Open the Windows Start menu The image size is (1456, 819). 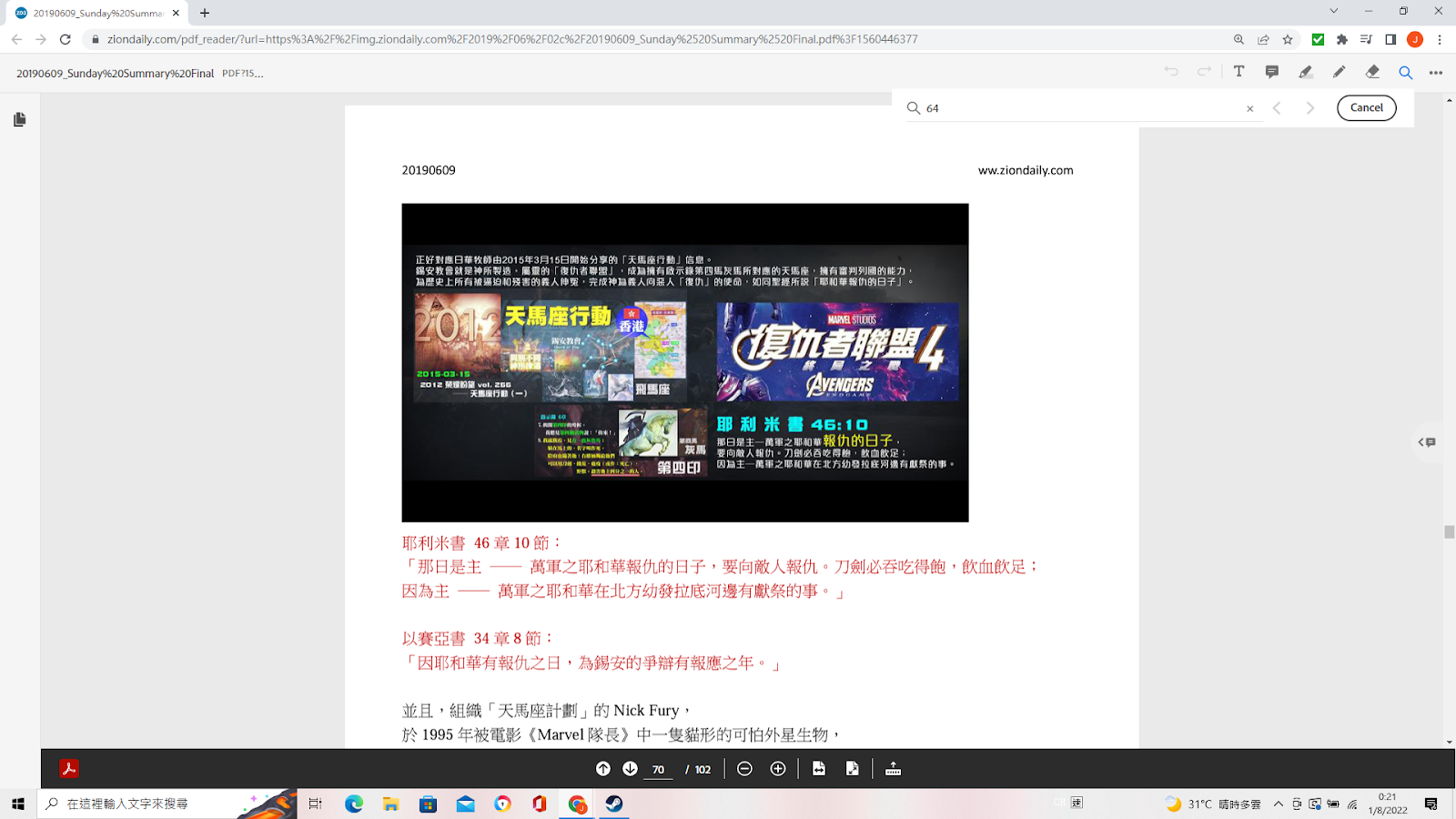(18, 804)
